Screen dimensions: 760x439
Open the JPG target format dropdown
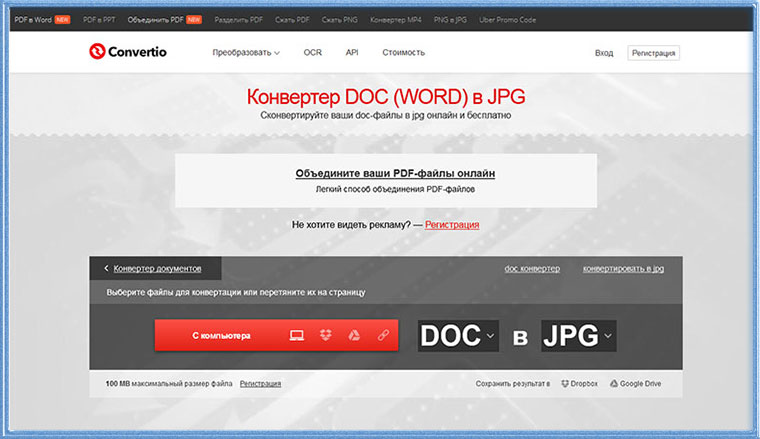coord(578,336)
